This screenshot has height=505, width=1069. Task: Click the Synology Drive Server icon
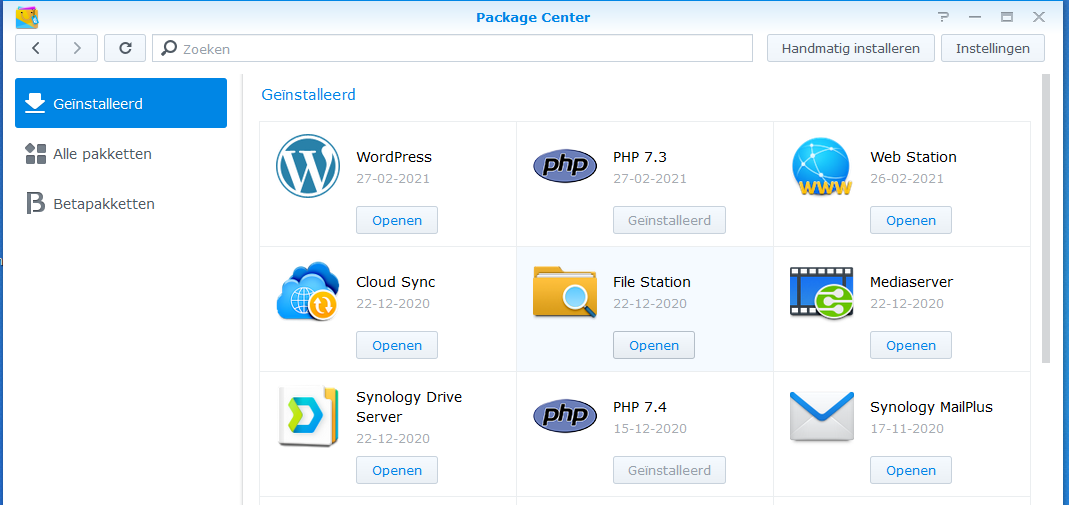tap(307, 416)
